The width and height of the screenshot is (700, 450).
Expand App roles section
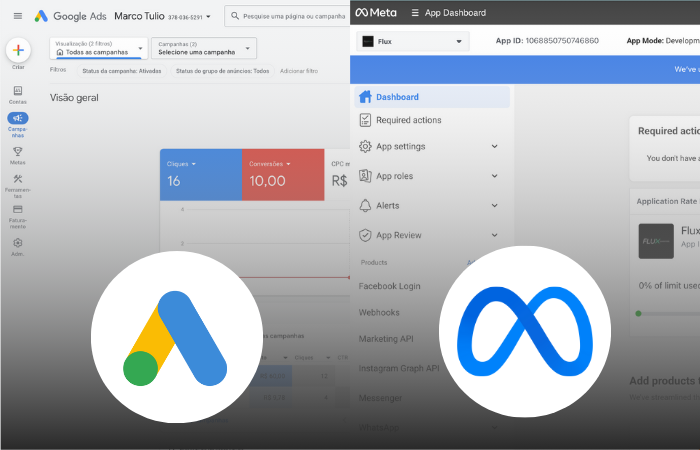495,176
